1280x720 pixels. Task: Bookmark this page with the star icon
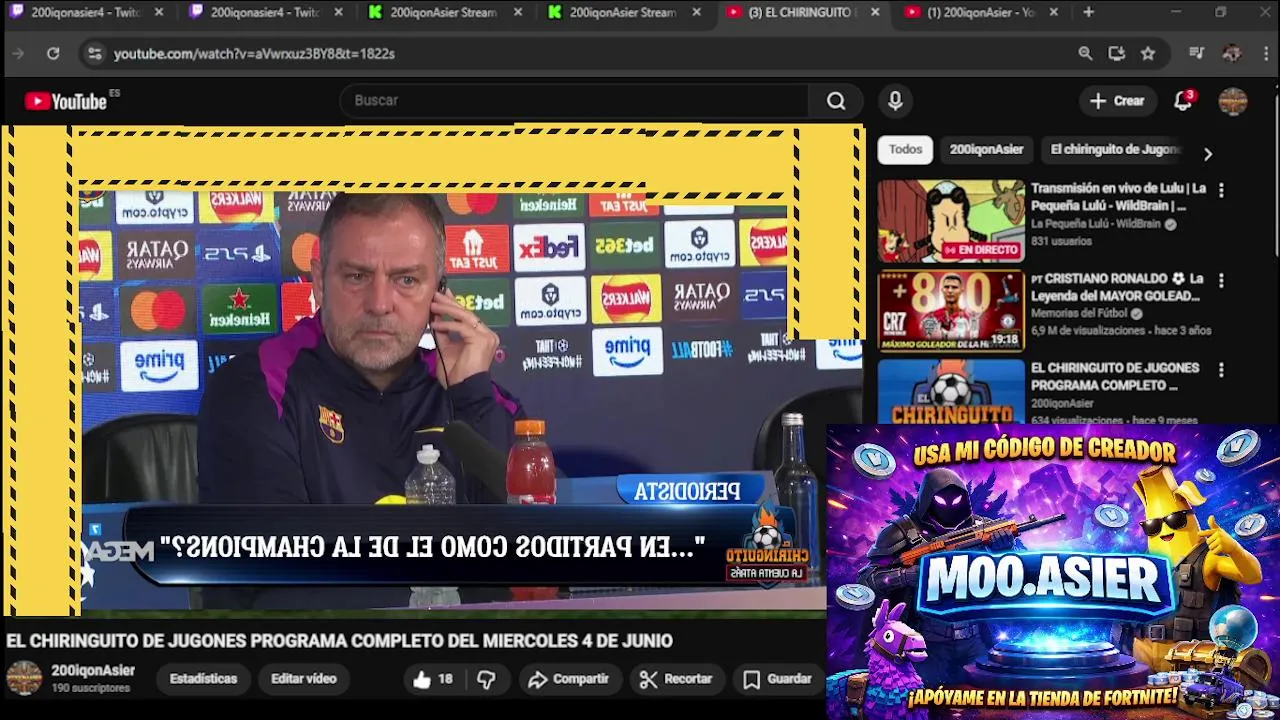(1148, 53)
